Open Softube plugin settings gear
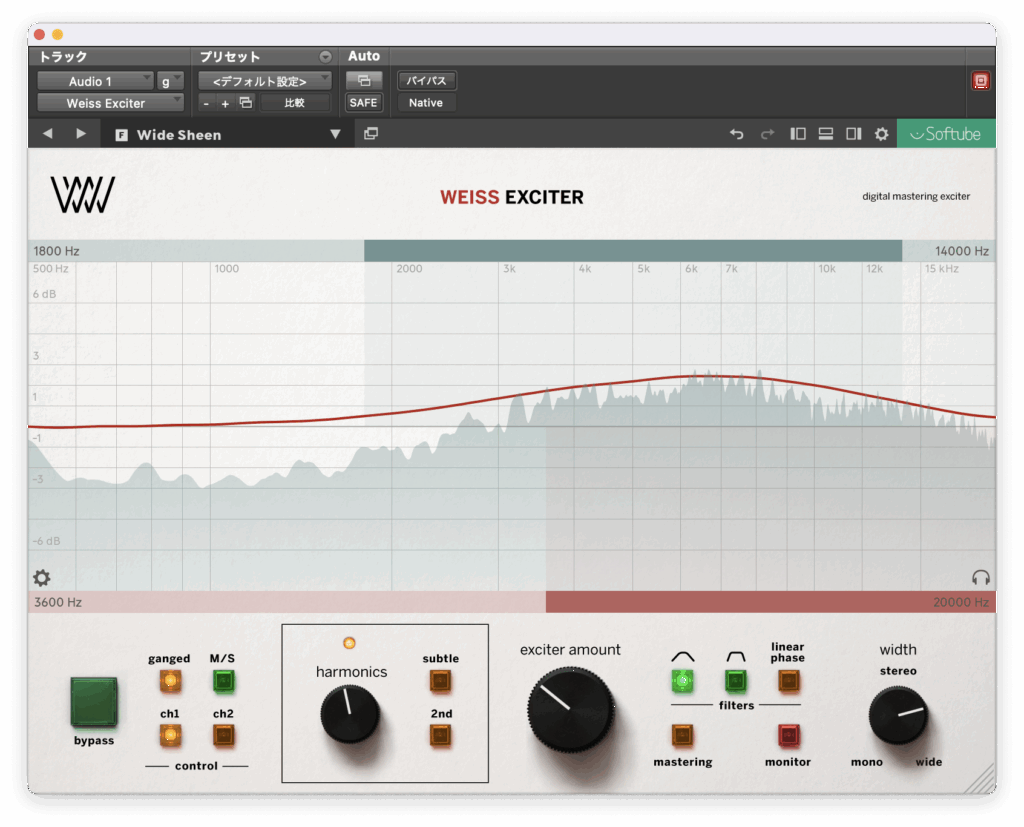 882,134
